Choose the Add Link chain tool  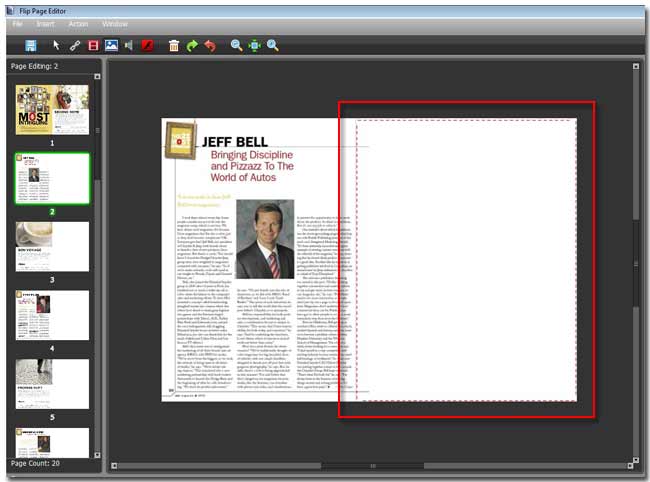75,45
